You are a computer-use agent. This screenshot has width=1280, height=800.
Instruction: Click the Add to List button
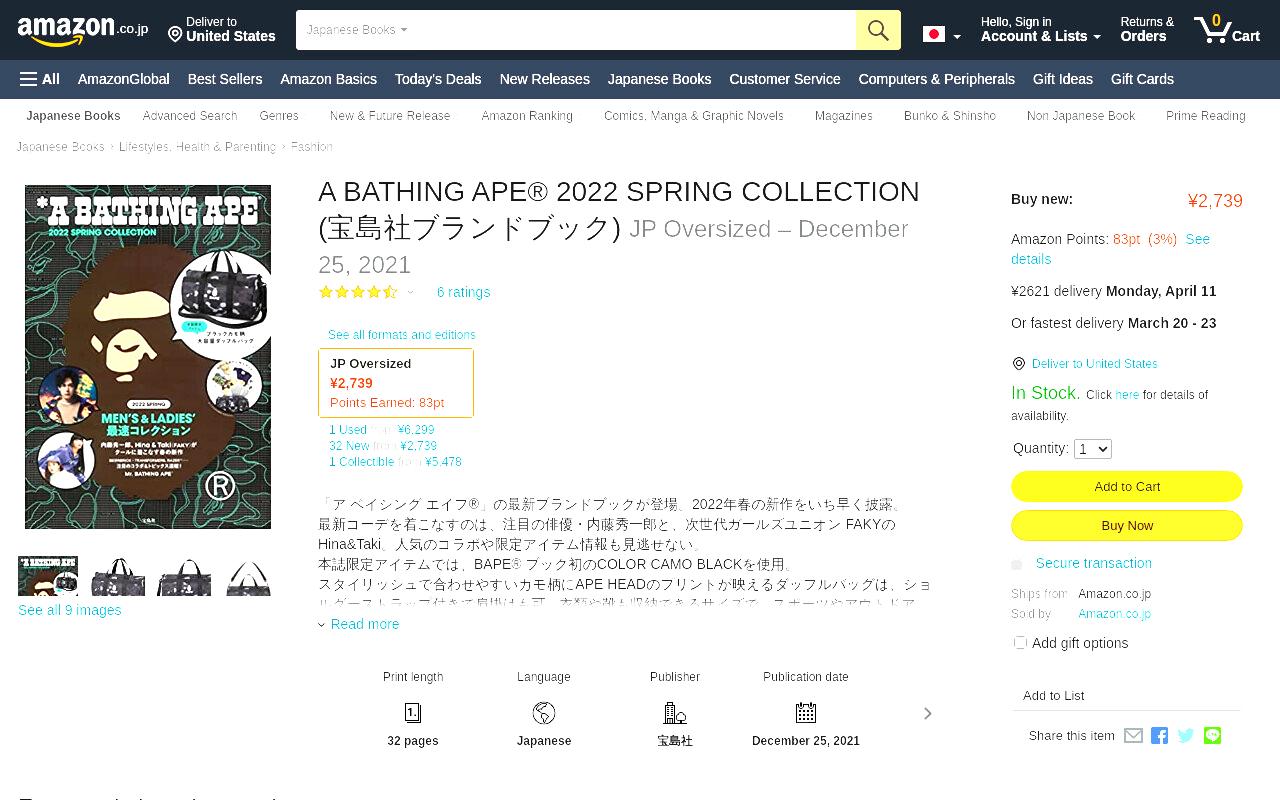[x=1054, y=696]
